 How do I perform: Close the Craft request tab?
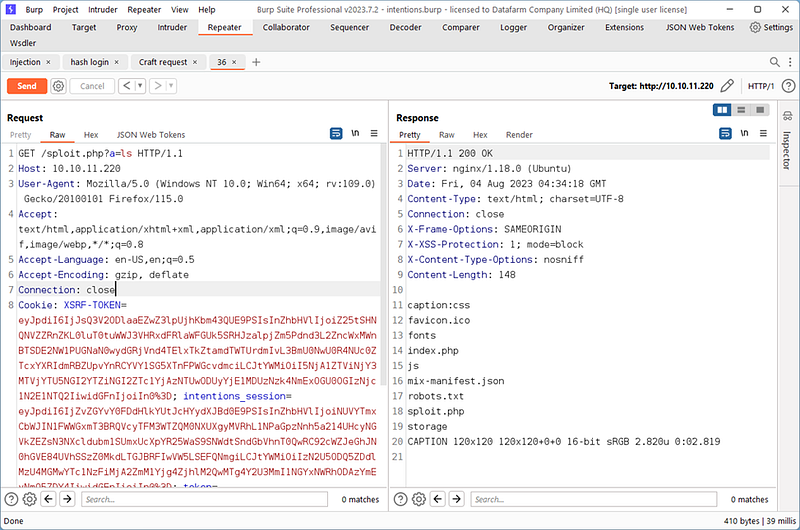[x=194, y=62]
